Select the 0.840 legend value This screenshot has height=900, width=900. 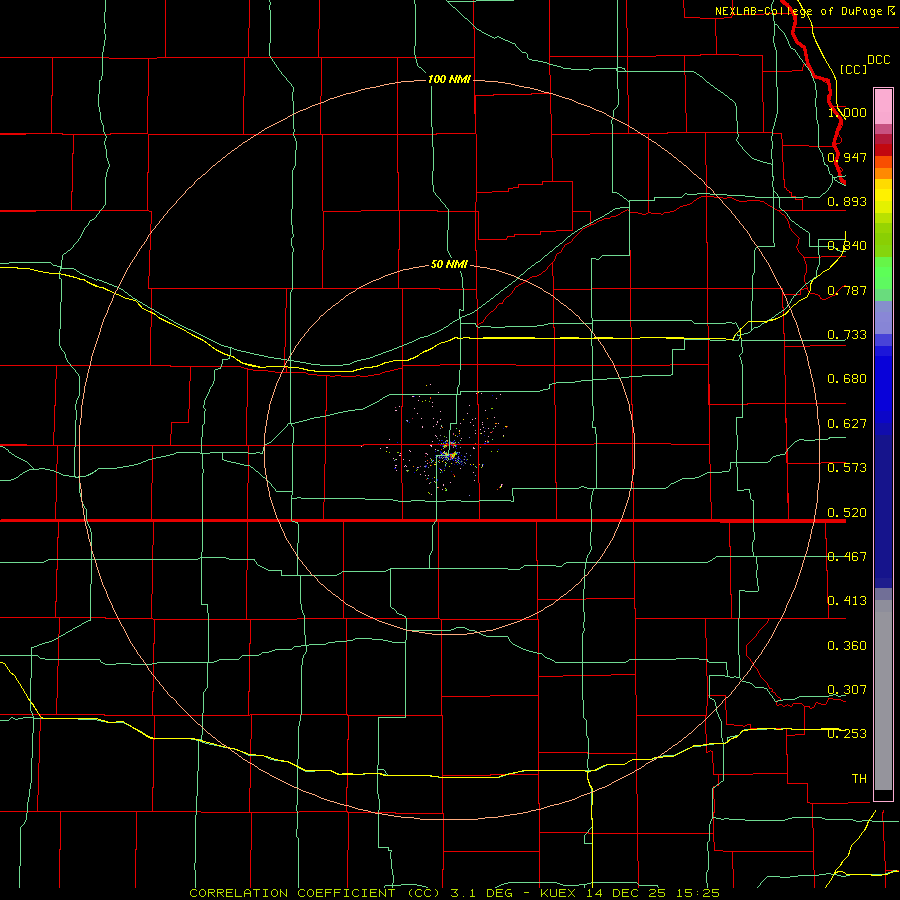(x=847, y=246)
